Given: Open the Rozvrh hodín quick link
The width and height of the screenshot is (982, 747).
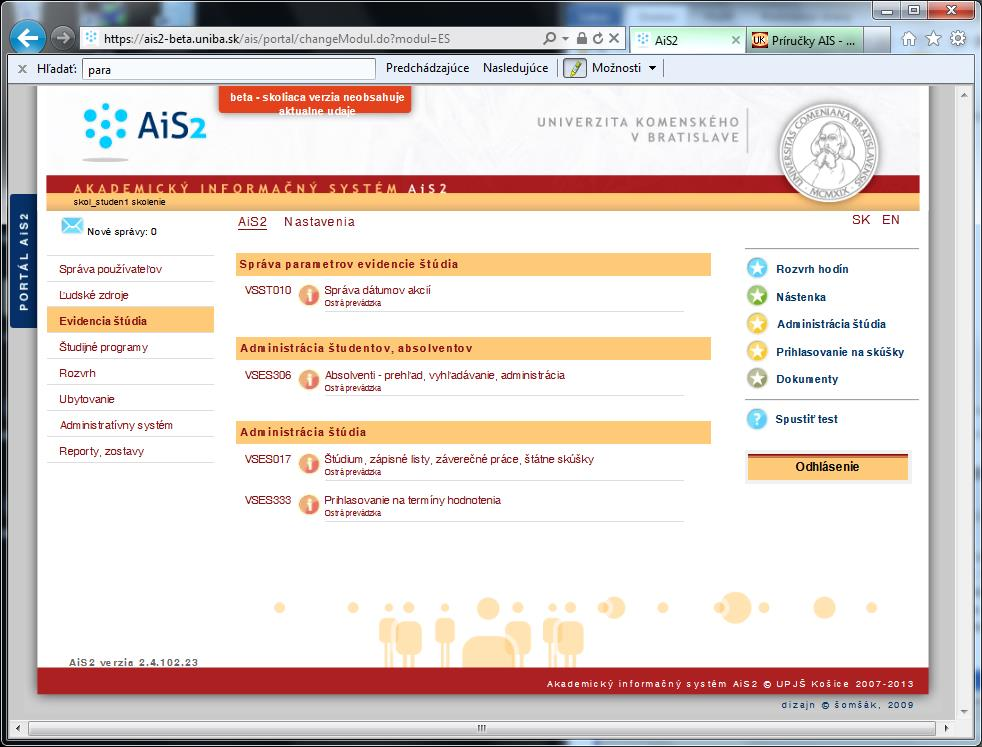Looking at the screenshot, I should coord(812,269).
